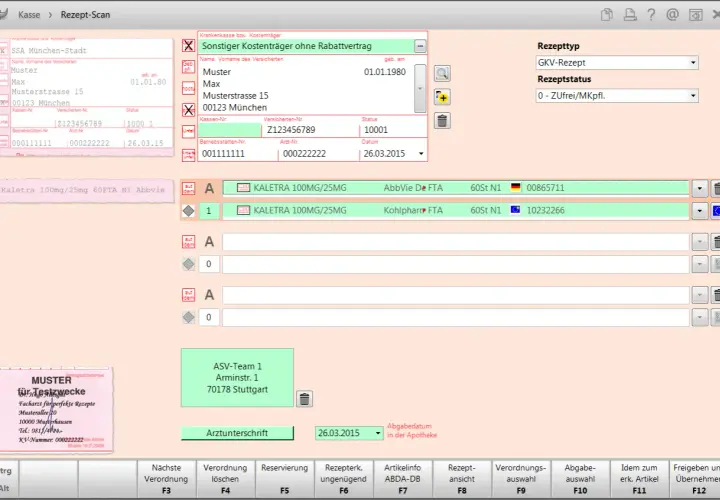
Task: Add a new customer via person-plus icon
Action: click(x=442, y=97)
